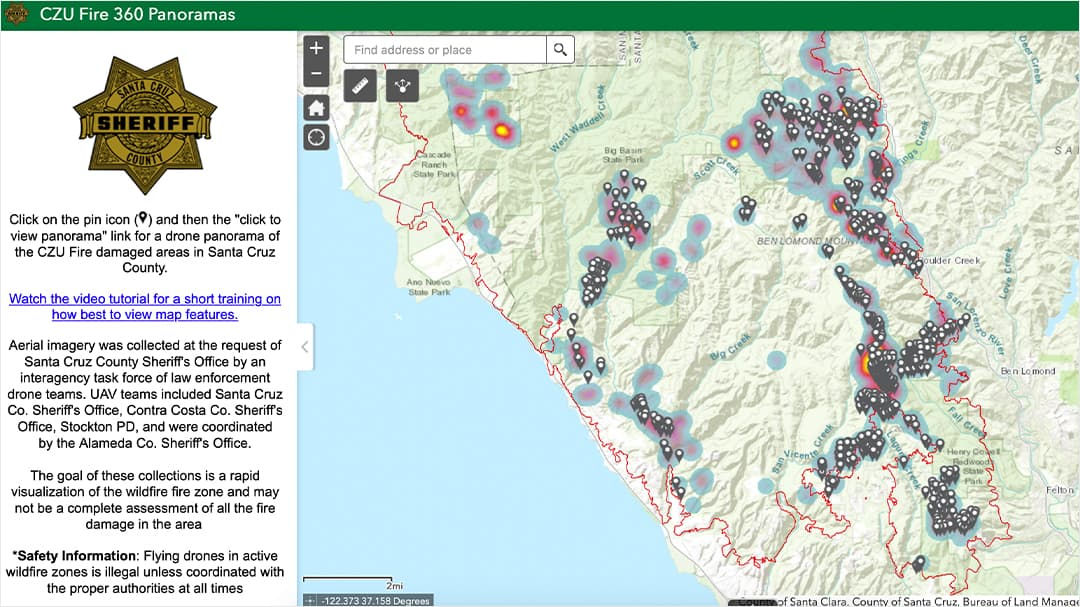Return map to the home extent

(316, 108)
